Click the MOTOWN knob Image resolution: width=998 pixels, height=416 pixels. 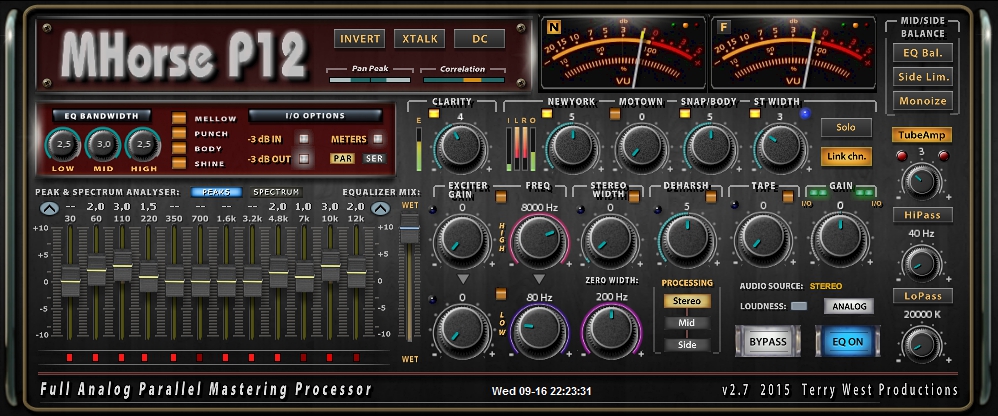[x=641, y=146]
